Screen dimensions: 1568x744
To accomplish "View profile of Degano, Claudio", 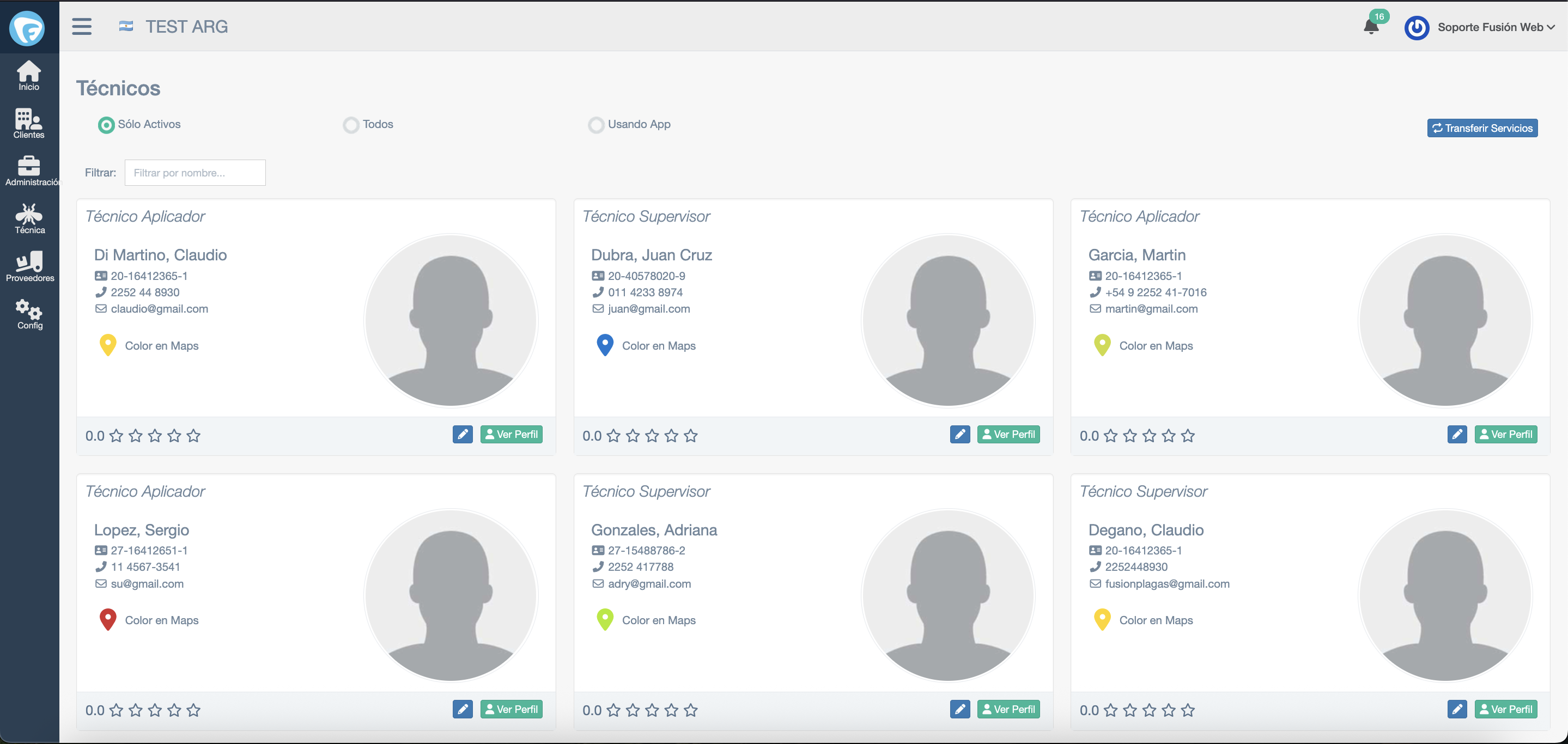I will pyautogui.click(x=1506, y=709).
